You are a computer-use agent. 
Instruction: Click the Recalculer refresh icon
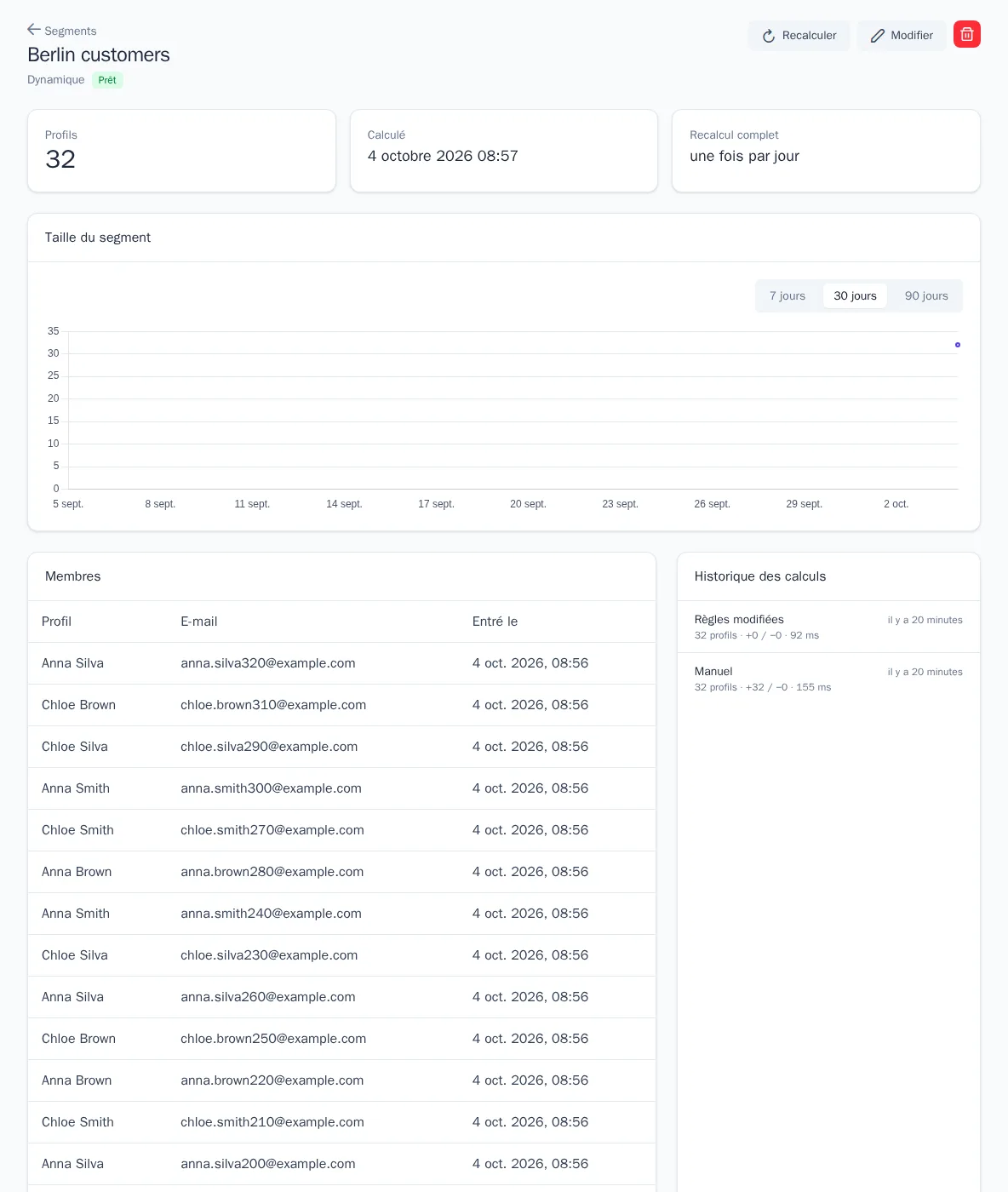click(769, 36)
